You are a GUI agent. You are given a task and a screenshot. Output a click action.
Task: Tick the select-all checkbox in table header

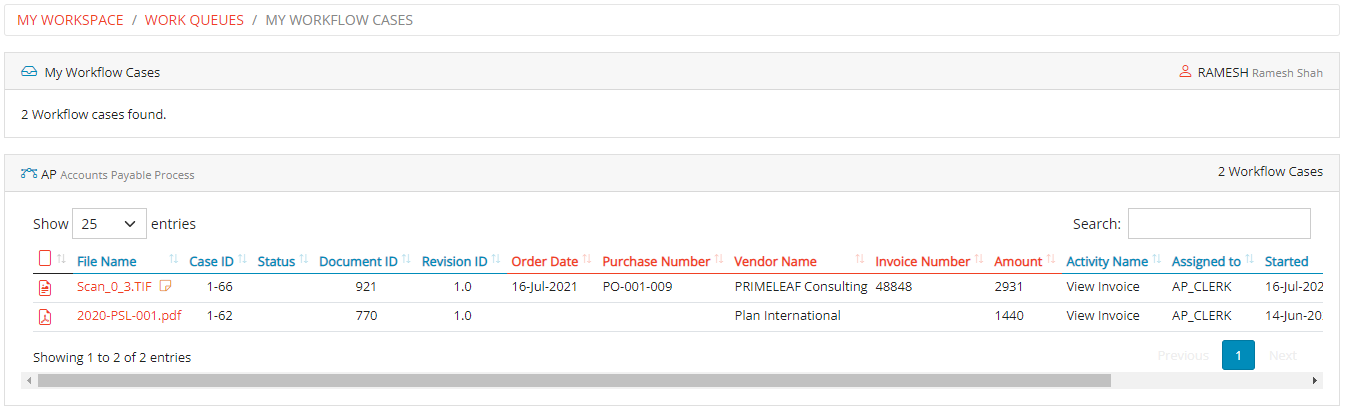pos(44,259)
